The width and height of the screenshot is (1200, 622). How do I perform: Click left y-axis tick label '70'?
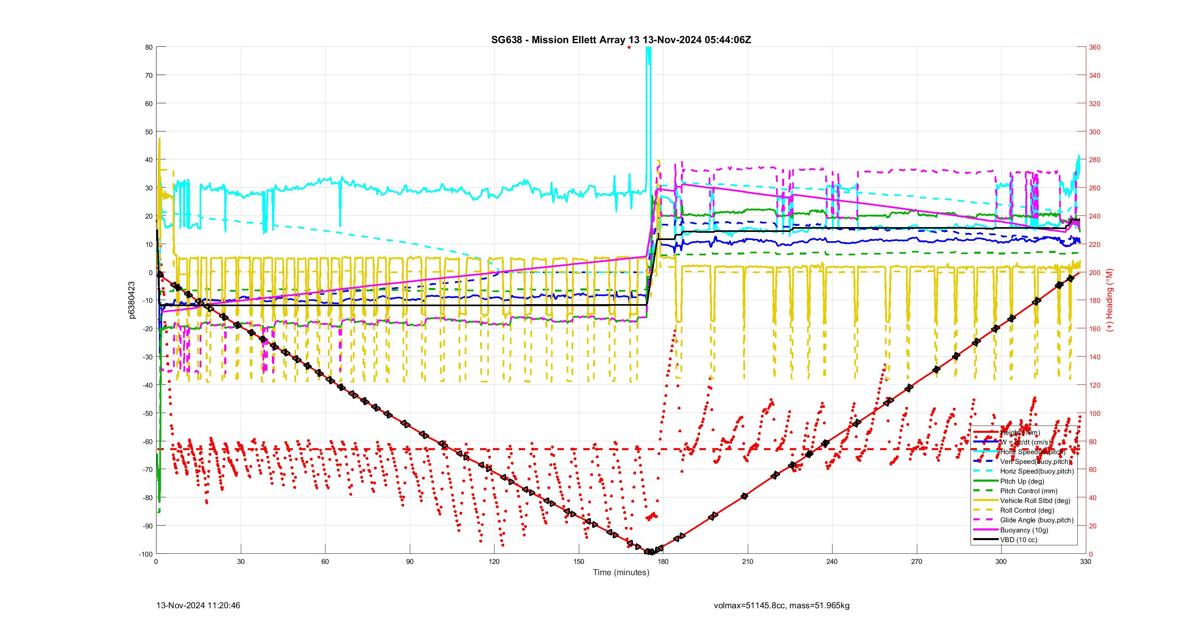[x=148, y=75]
